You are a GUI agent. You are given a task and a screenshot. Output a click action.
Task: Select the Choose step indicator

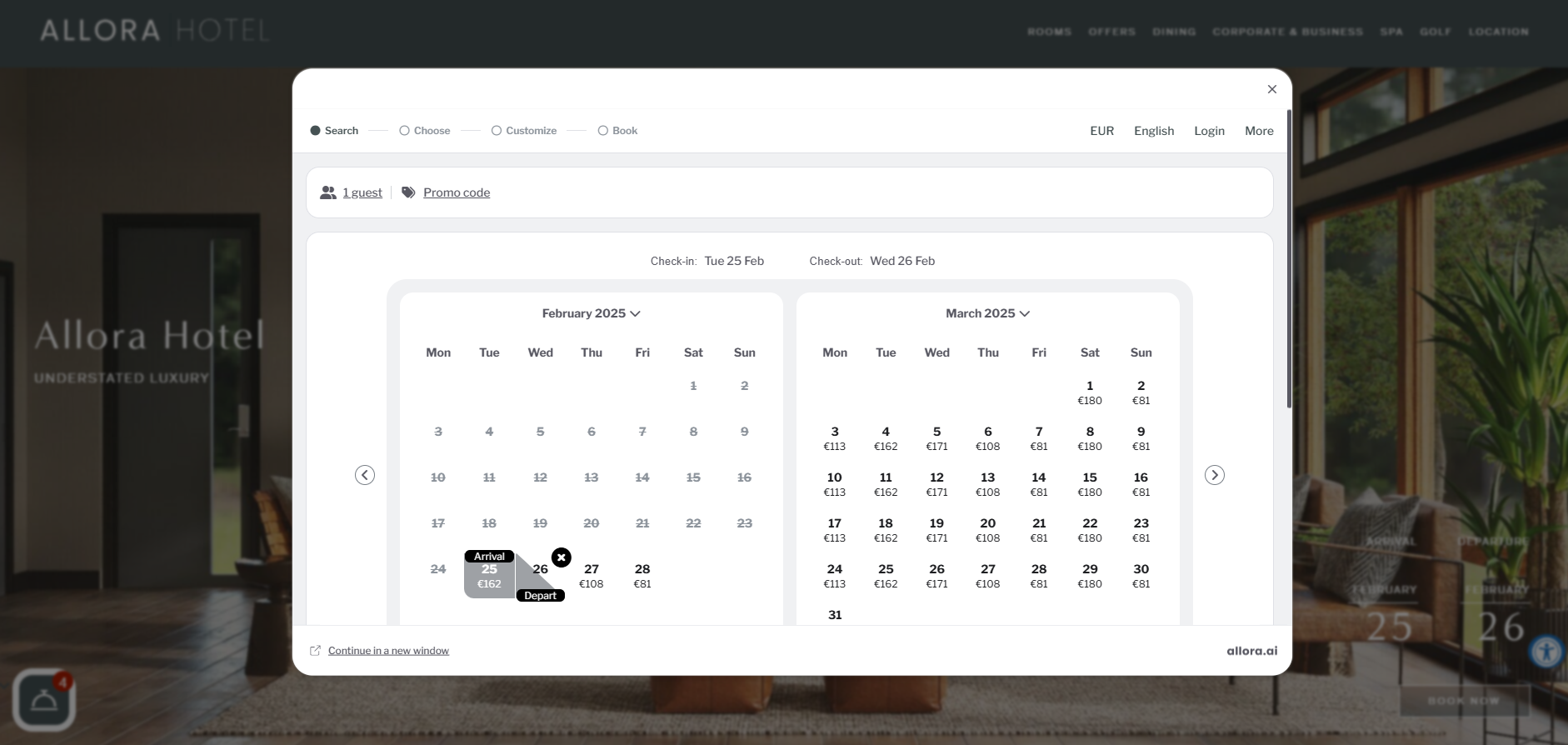click(x=425, y=131)
